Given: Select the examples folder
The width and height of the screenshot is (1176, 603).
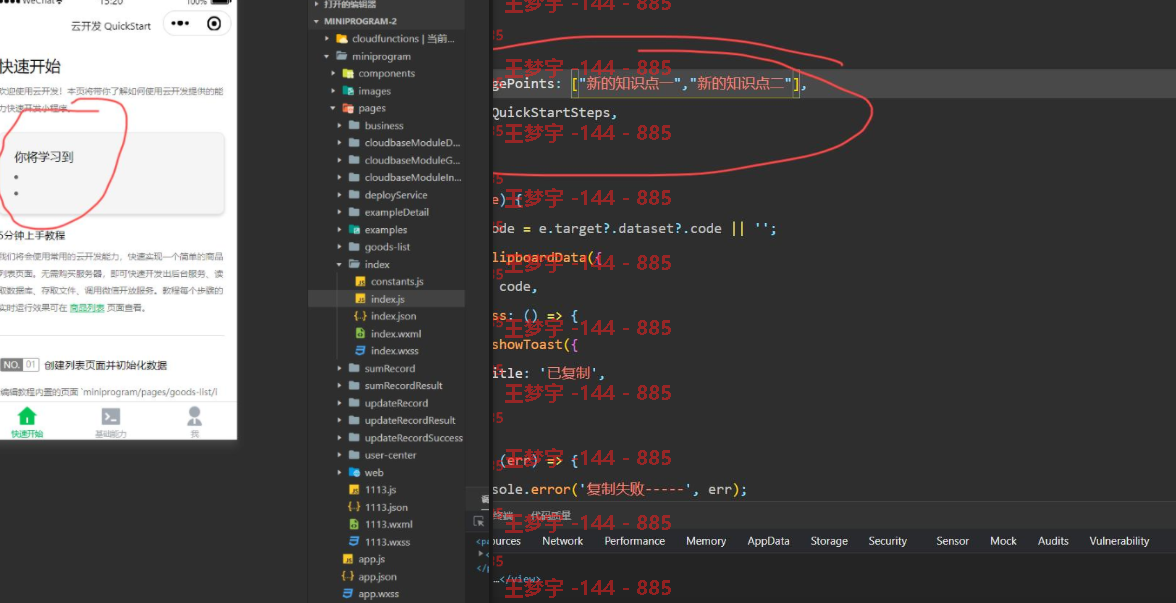Looking at the screenshot, I should (386, 230).
